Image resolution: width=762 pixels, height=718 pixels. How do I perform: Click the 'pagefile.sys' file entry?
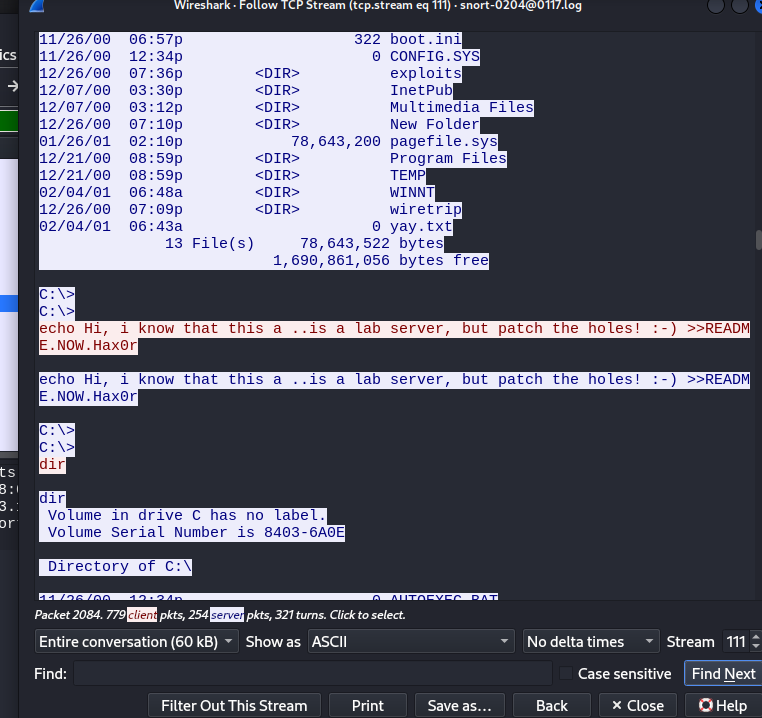[x=444, y=141]
